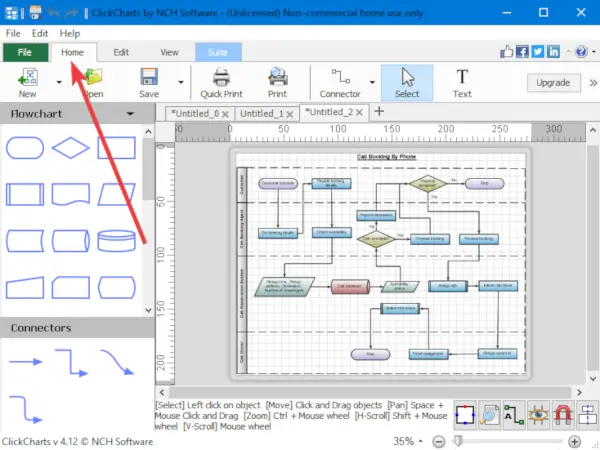
Task: Click the Connector tool icon
Action: point(341,77)
